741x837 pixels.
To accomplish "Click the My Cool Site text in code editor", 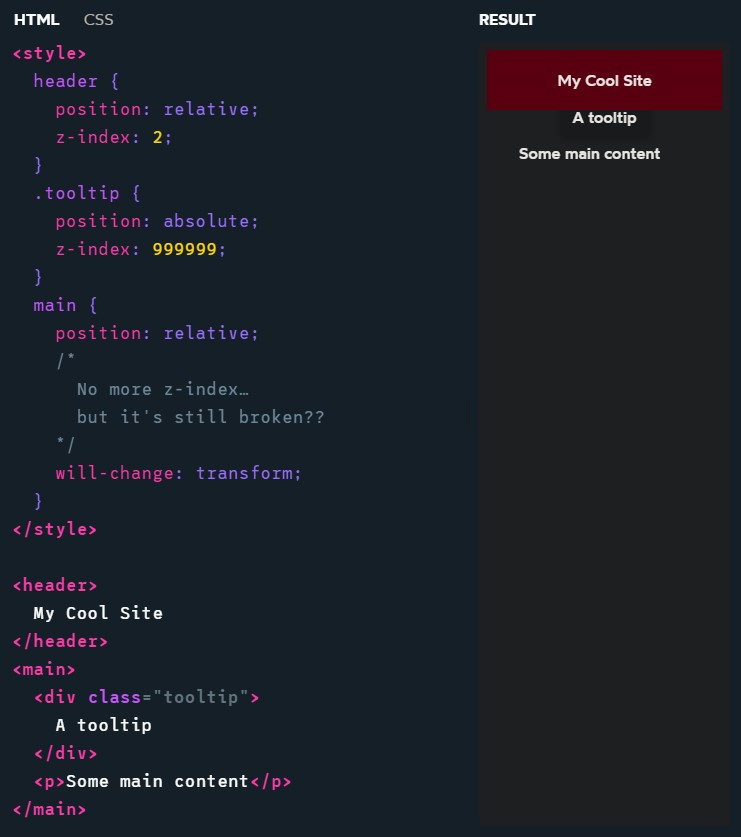I will click(x=97, y=613).
